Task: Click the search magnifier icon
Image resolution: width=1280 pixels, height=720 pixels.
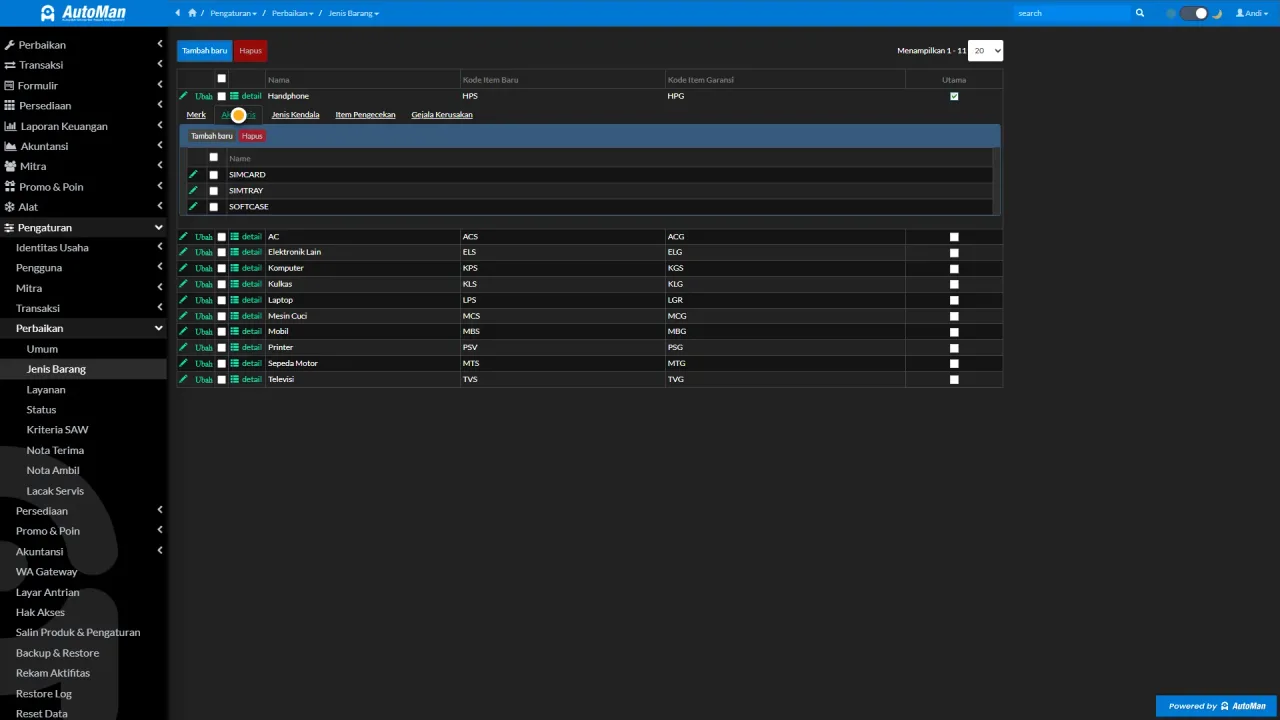Action: click(1139, 13)
